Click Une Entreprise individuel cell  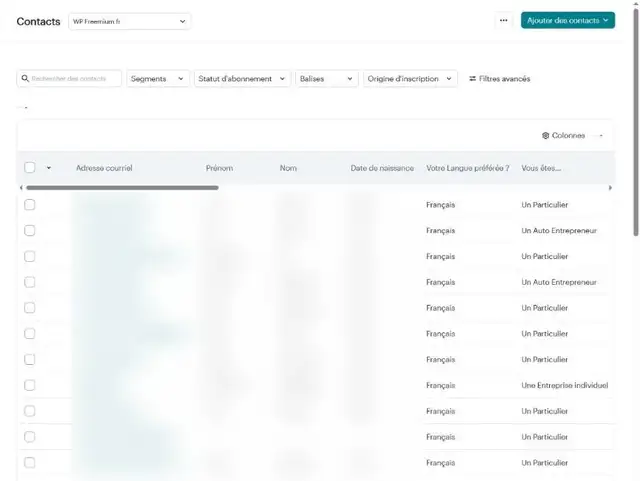(x=564, y=385)
